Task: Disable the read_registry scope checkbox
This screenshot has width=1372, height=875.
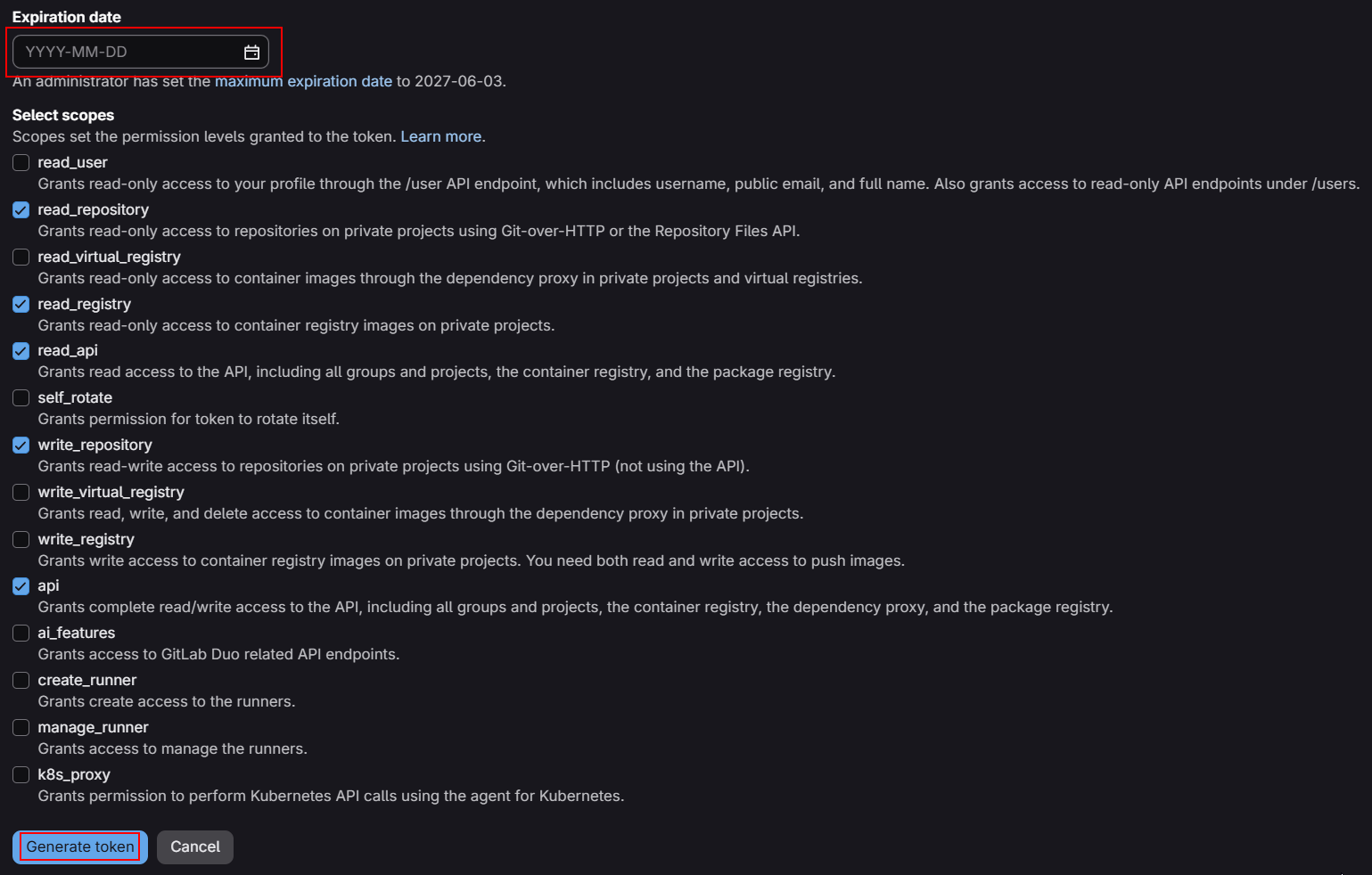Action: click(21, 304)
